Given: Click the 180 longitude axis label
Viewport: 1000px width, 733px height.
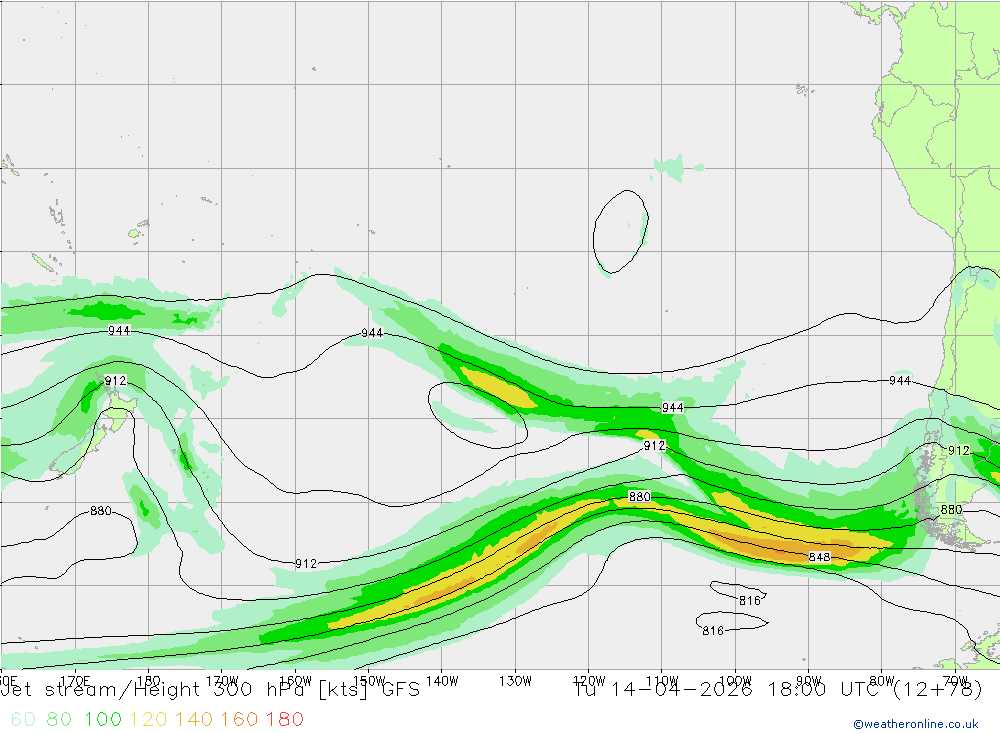Looking at the screenshot, I should click(x=149, y=681).
